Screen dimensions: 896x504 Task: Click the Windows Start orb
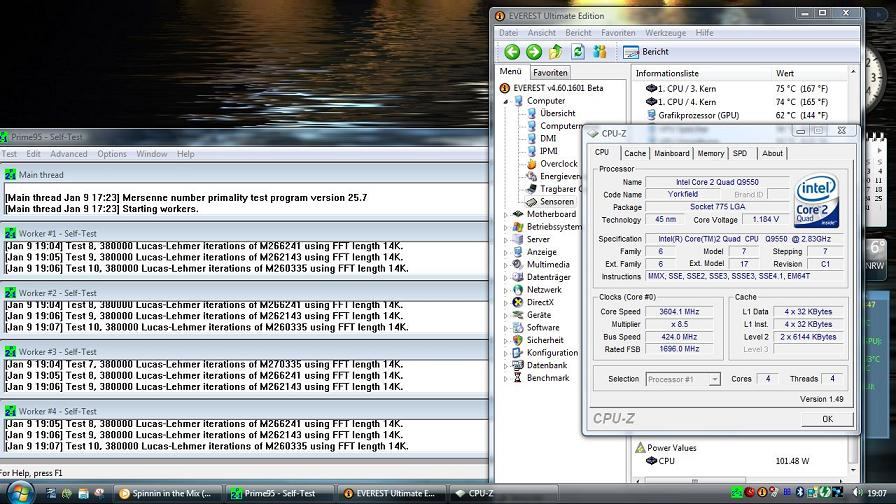click(19, 493)
